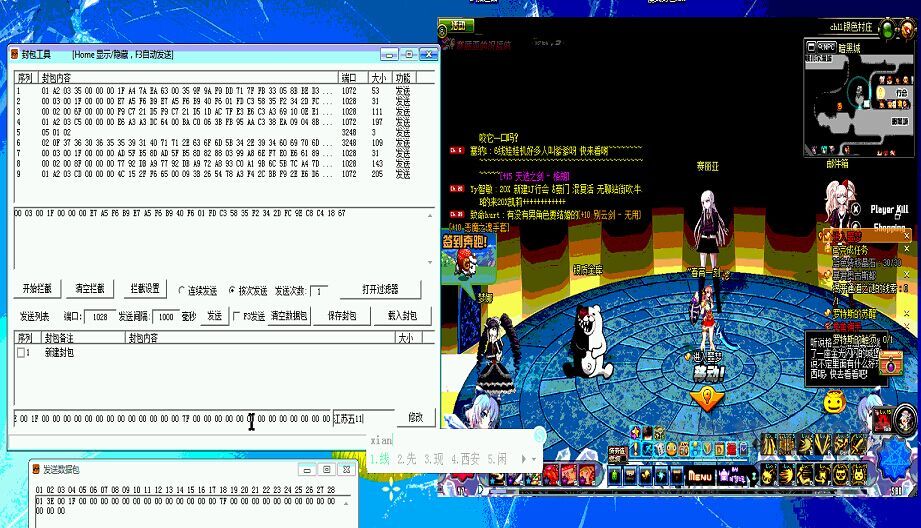
Task: Click the first red-haired character portrait in bottom bar
Action: [x=552, y=475]
